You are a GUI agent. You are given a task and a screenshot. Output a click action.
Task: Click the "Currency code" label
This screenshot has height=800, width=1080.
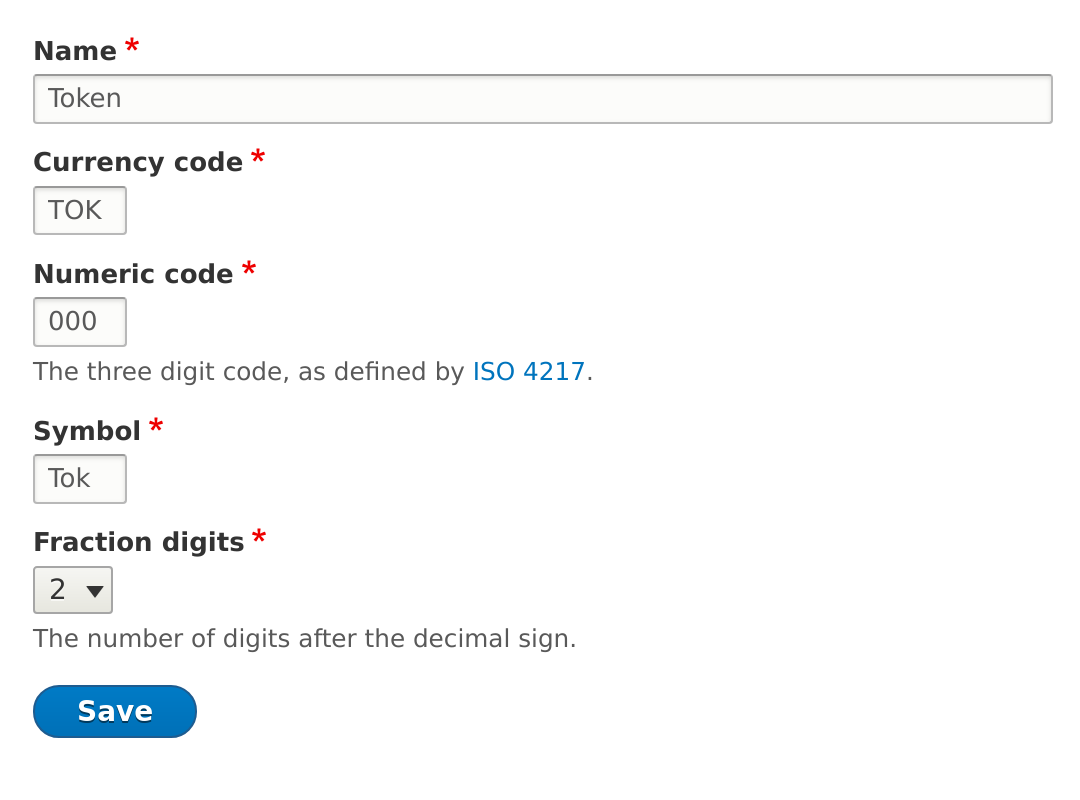[138, 162]
